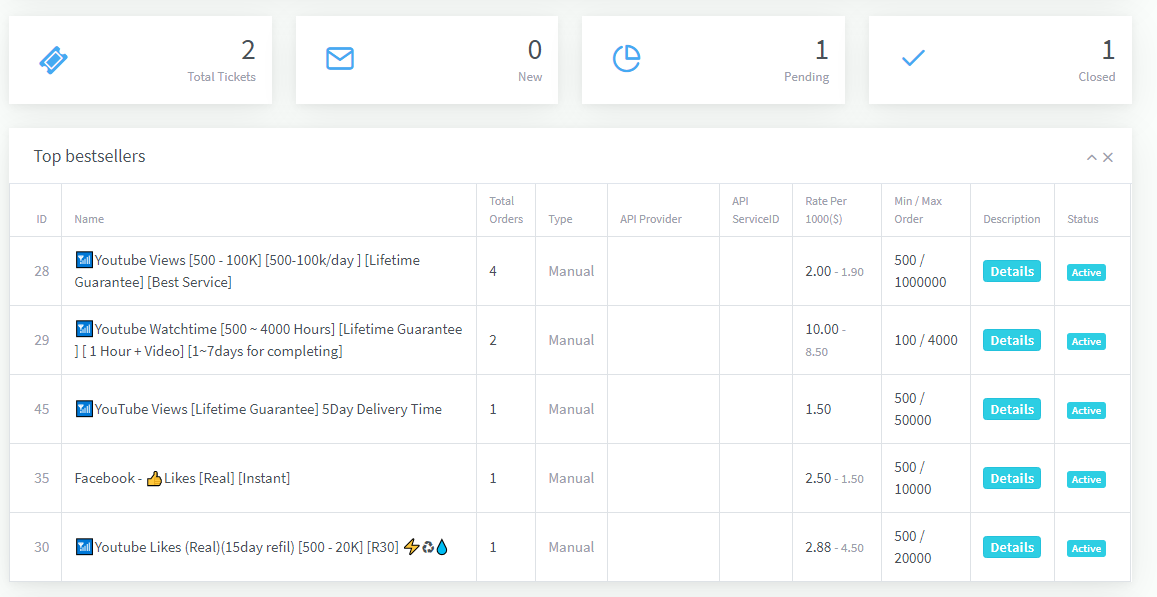Click the Total Orders column header

coord(506,210)
